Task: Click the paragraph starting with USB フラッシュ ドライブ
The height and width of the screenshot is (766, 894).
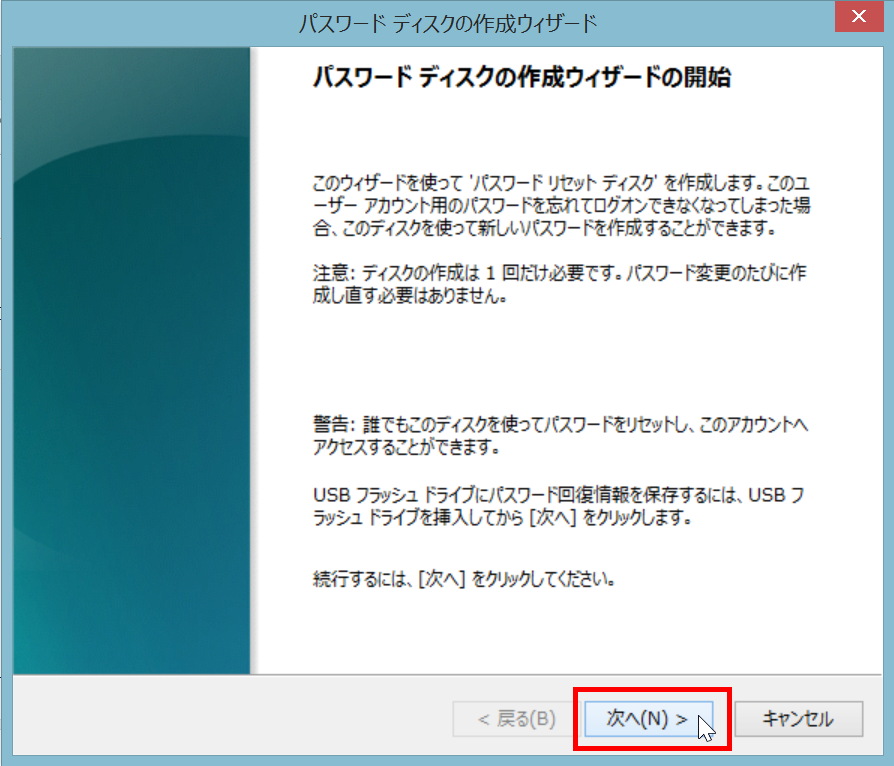Action: 559,506
